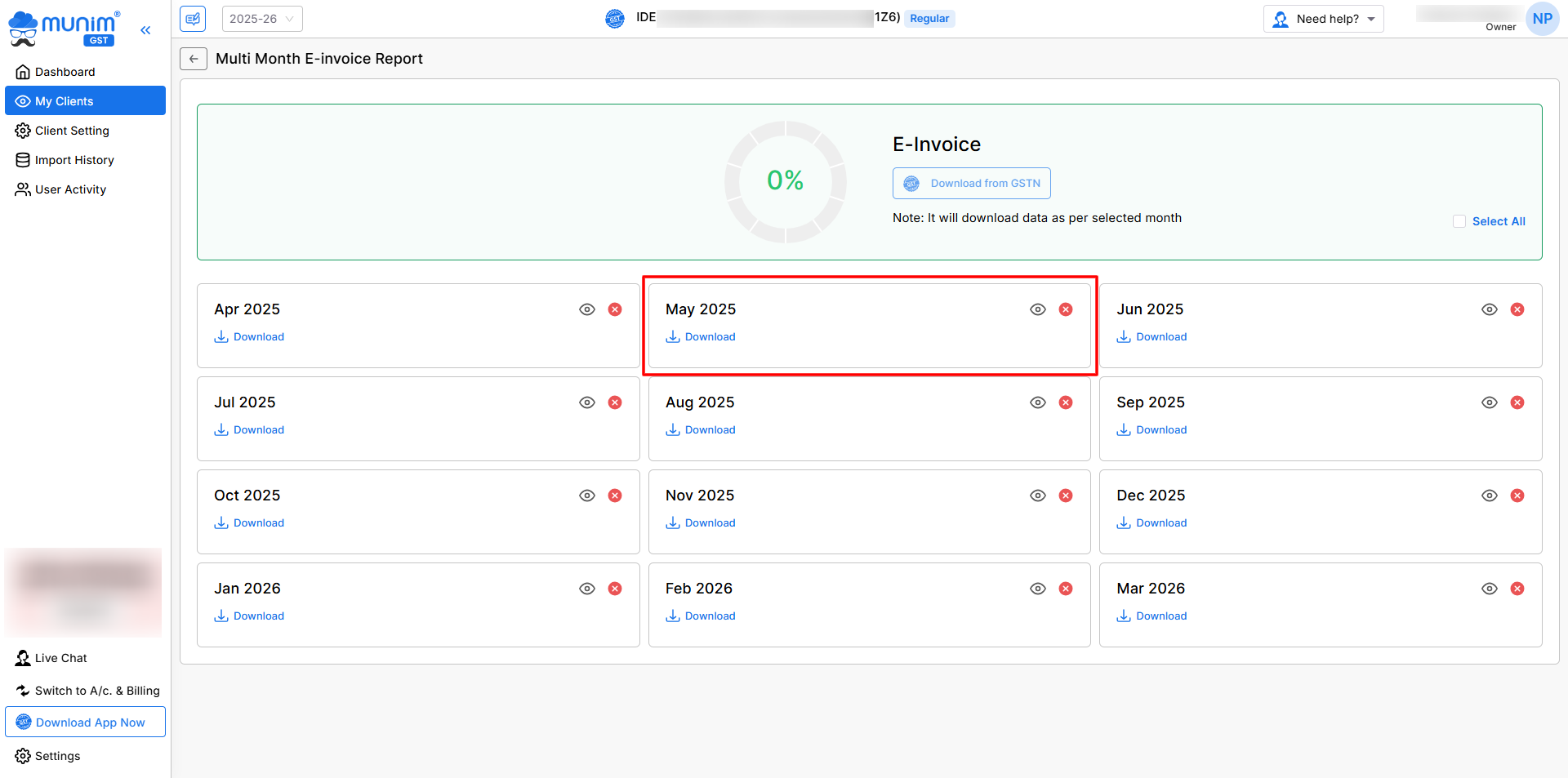1568x778 pixels.
Task: Click the back arrow beside report title
Action: click(194, 59)
